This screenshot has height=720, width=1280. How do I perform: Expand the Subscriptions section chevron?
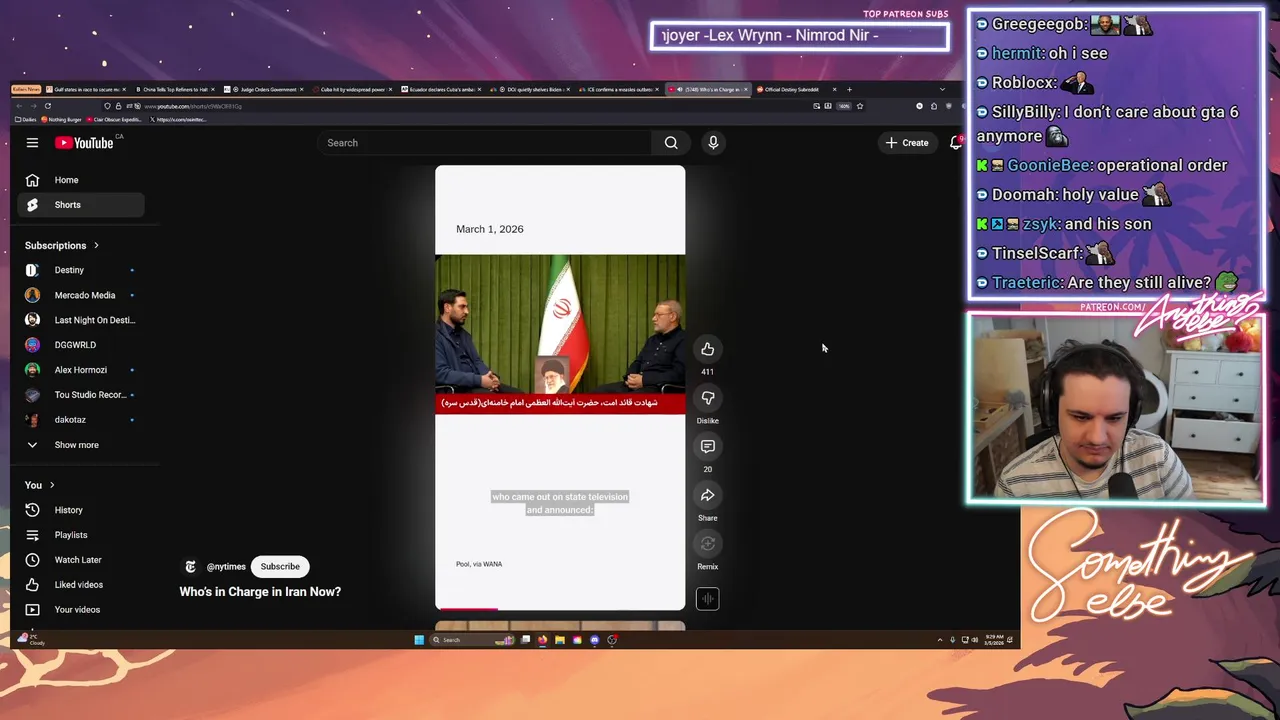[96, 245]
